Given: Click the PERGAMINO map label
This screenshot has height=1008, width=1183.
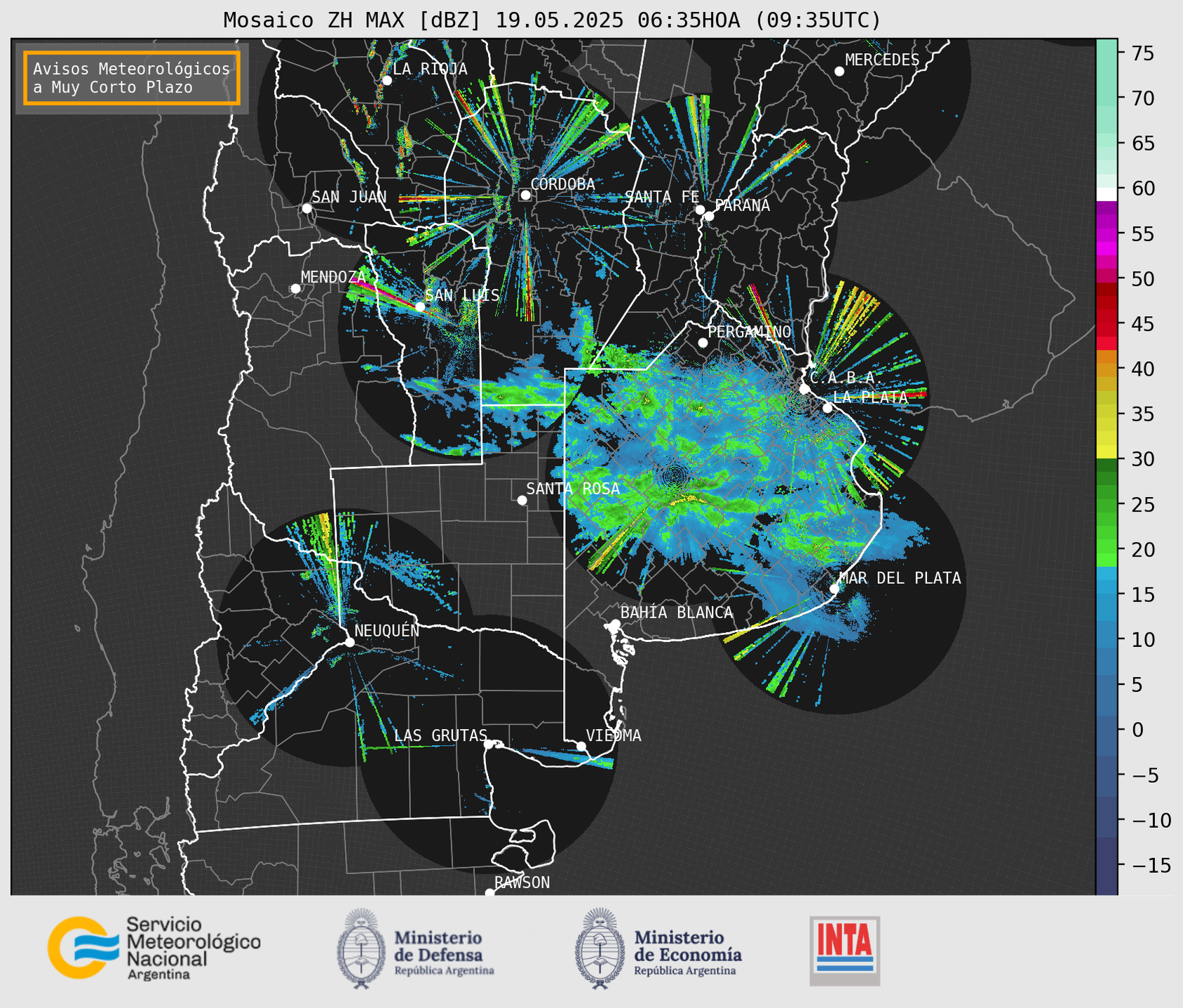Looking at the screenshot, I should [x=750, y=332].
